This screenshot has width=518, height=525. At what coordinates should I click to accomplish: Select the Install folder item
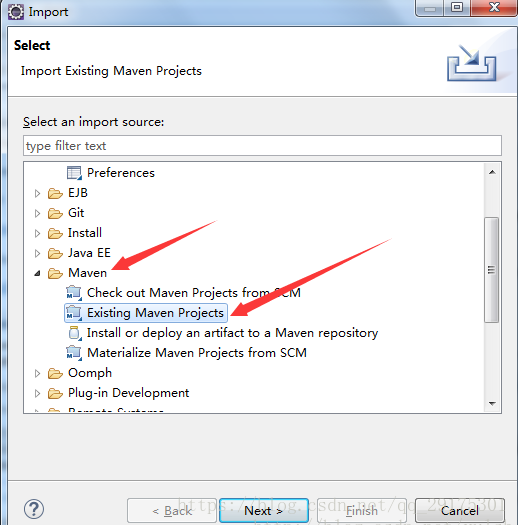click(85, 233)
